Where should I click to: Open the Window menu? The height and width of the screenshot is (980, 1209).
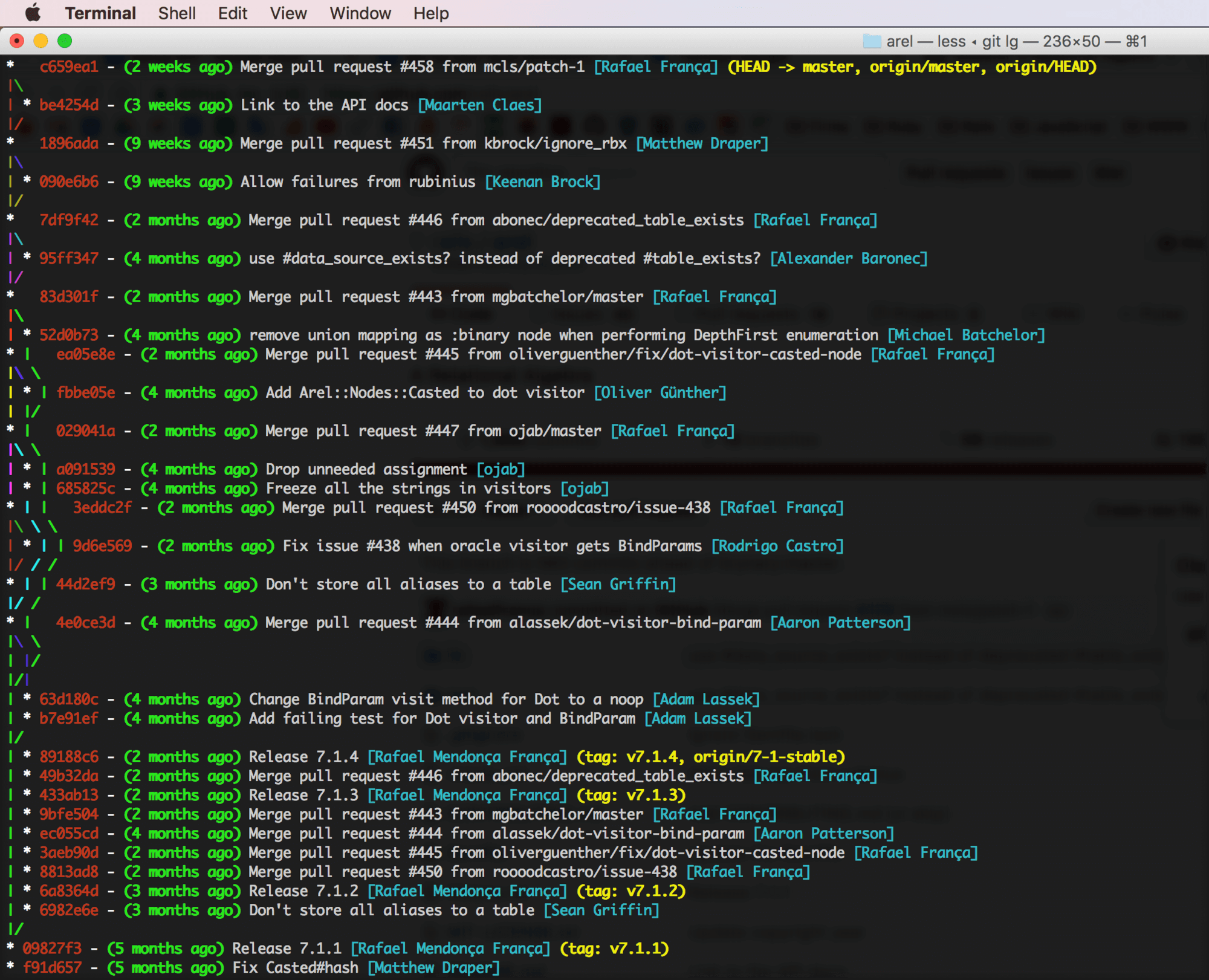click(360, 13)
